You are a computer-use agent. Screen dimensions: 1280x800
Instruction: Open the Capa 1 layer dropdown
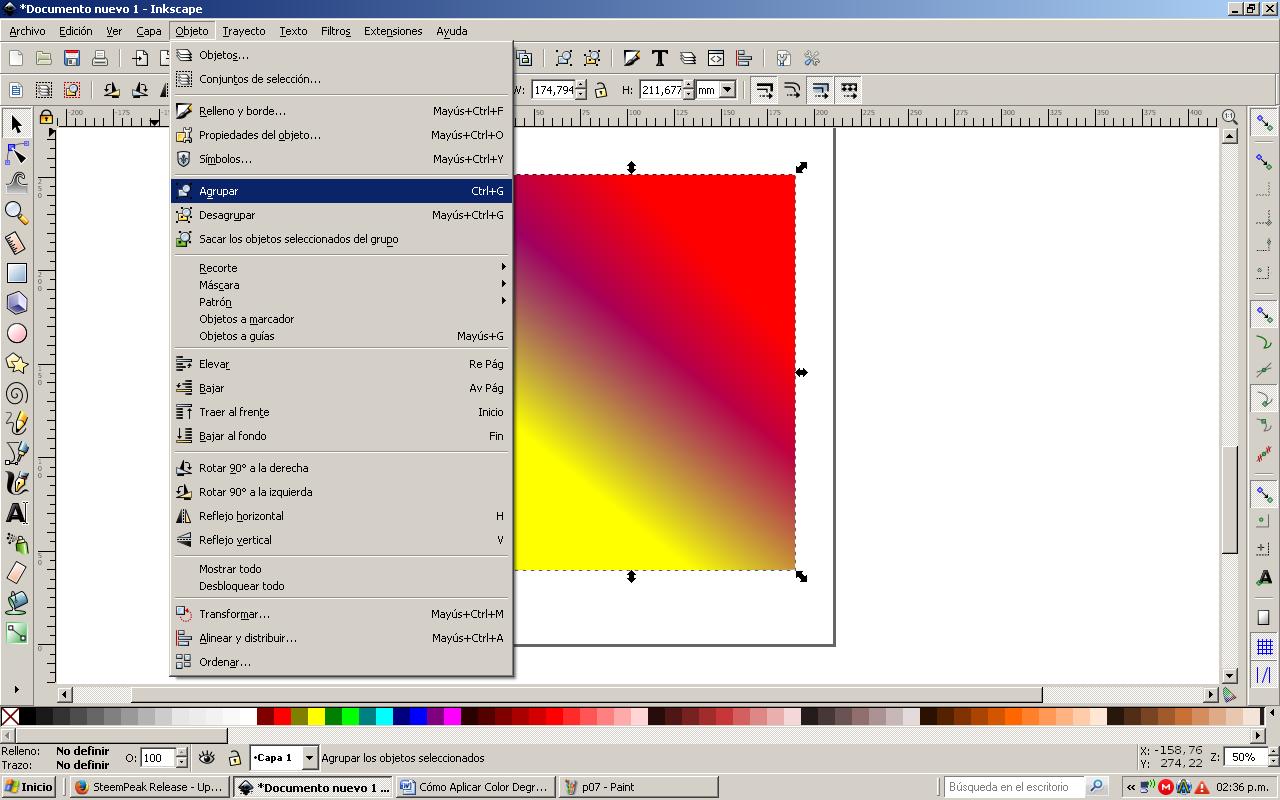(309, 758)
